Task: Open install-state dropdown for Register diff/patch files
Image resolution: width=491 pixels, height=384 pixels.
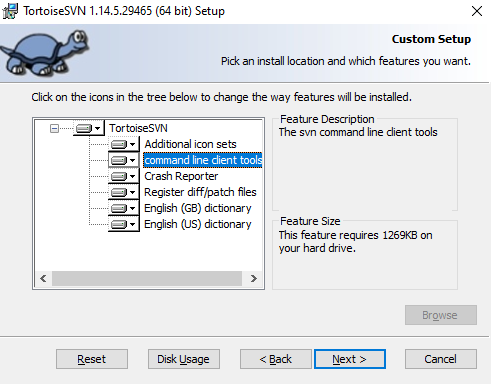Action: [124, 192]
